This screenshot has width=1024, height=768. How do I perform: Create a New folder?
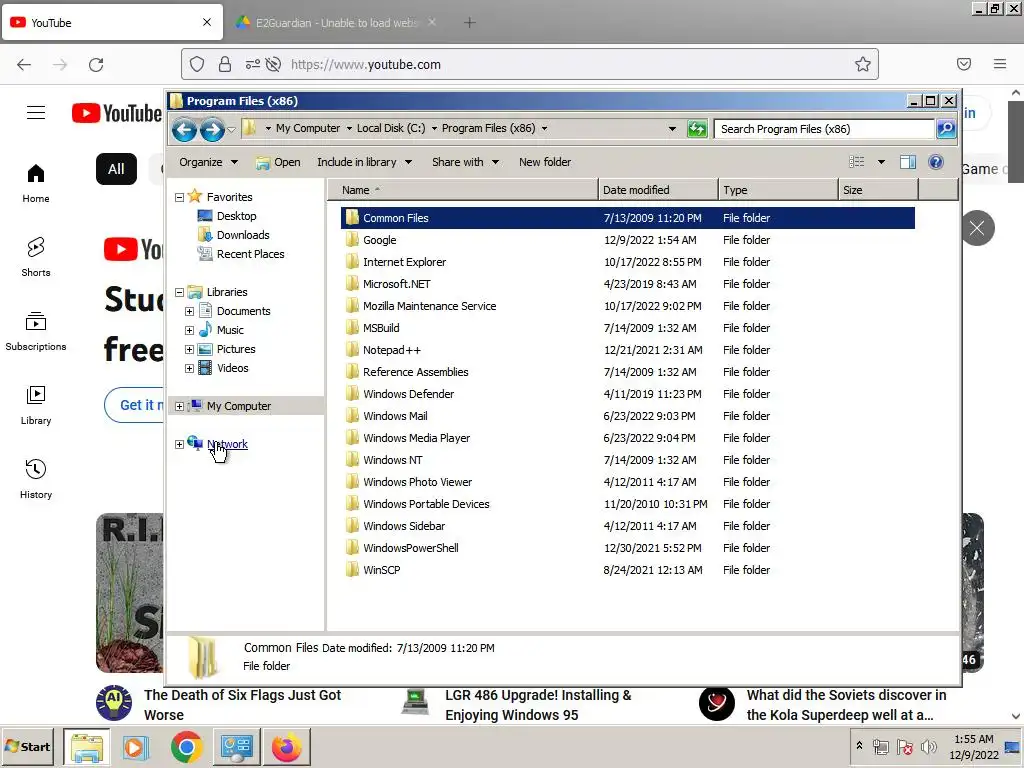click(545, 162)
